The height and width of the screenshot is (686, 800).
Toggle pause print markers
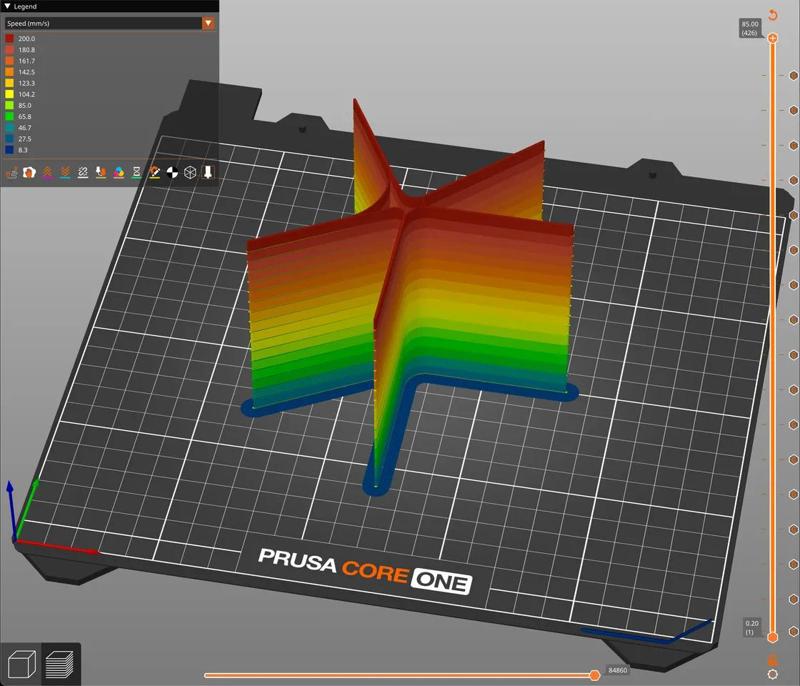[137, 172]
